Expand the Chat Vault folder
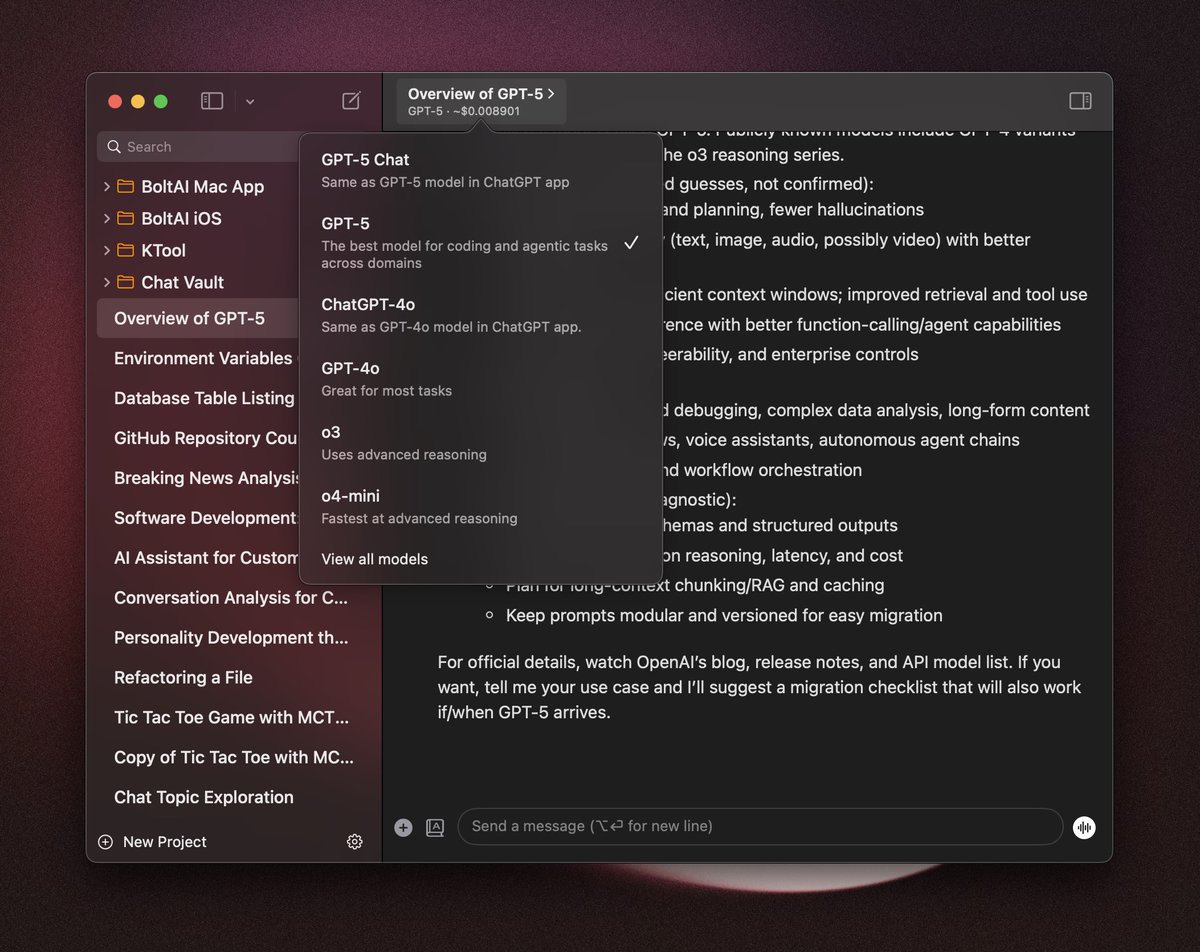1200x952 pixels. coord(106,282)
